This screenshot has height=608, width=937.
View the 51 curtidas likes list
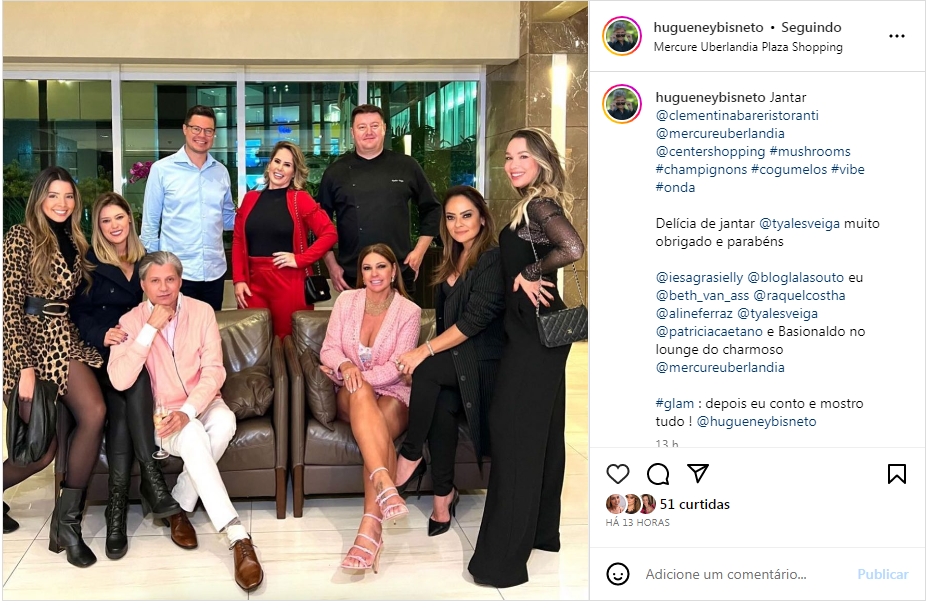click(x=694, y=505)
